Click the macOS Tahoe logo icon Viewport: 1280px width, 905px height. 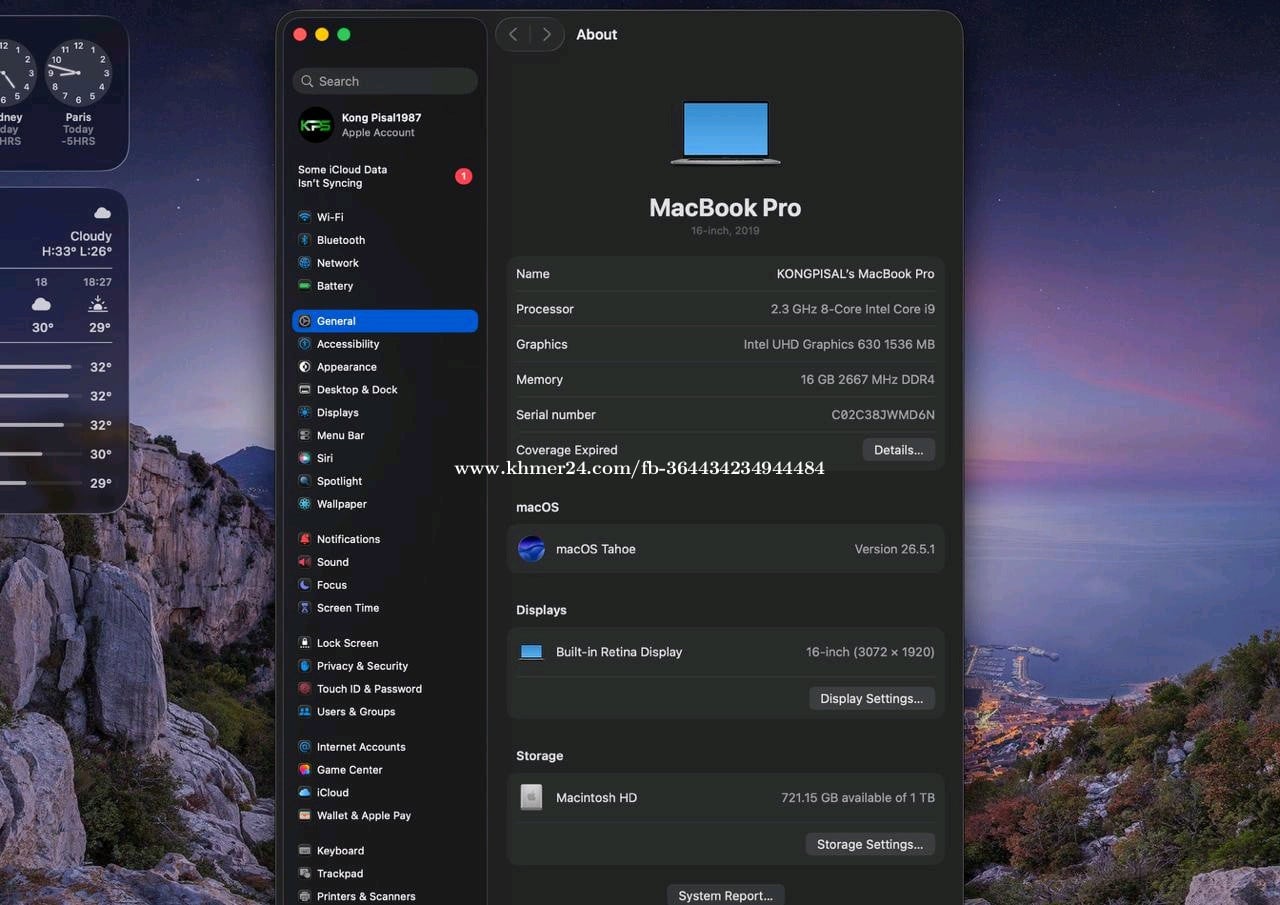[x=531, y=549]
